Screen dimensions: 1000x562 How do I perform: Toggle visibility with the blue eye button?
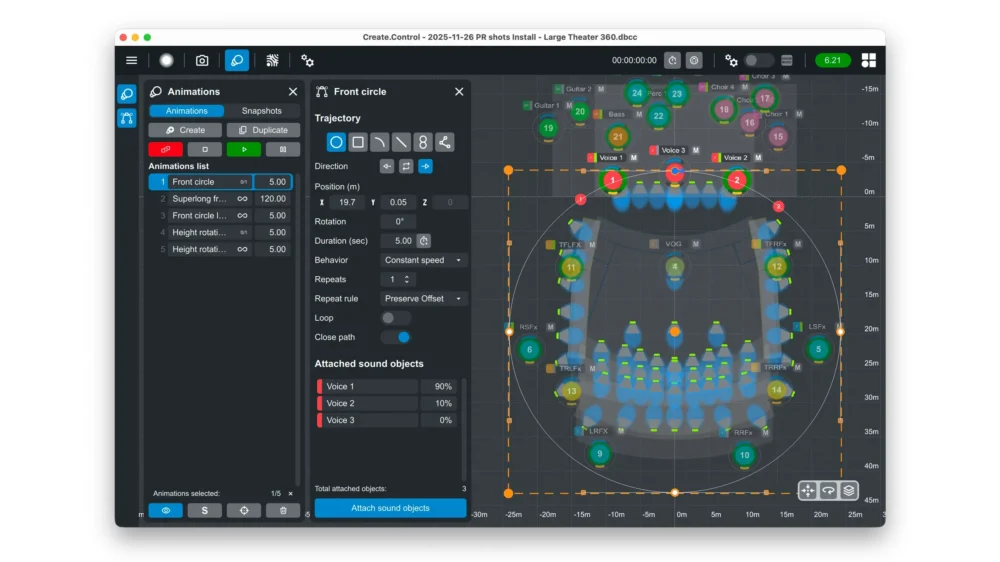166,510
